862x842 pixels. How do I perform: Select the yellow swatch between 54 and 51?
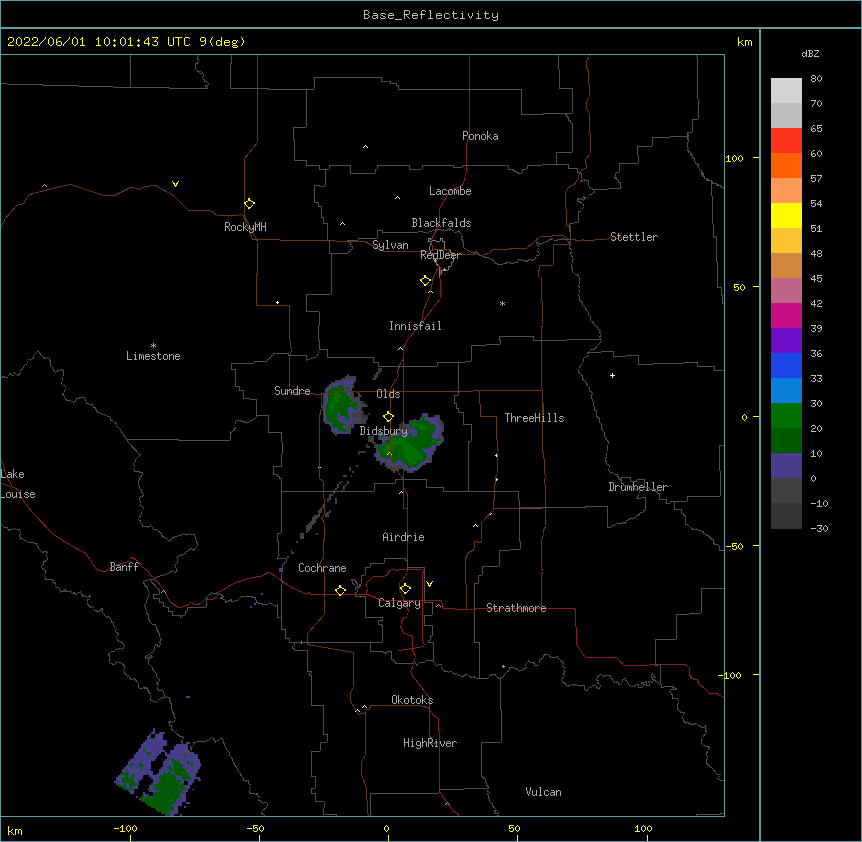pyautogui.click(x=786, y=215)
